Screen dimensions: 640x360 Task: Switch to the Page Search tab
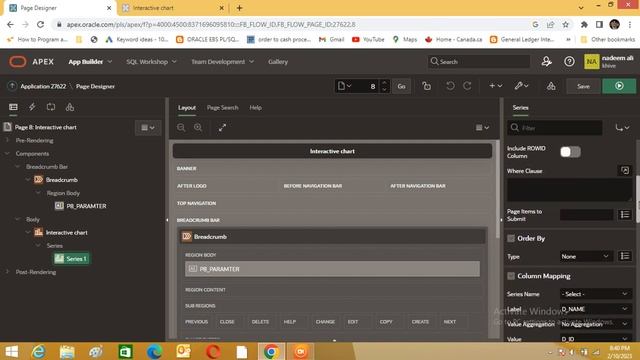coord(222,108)
